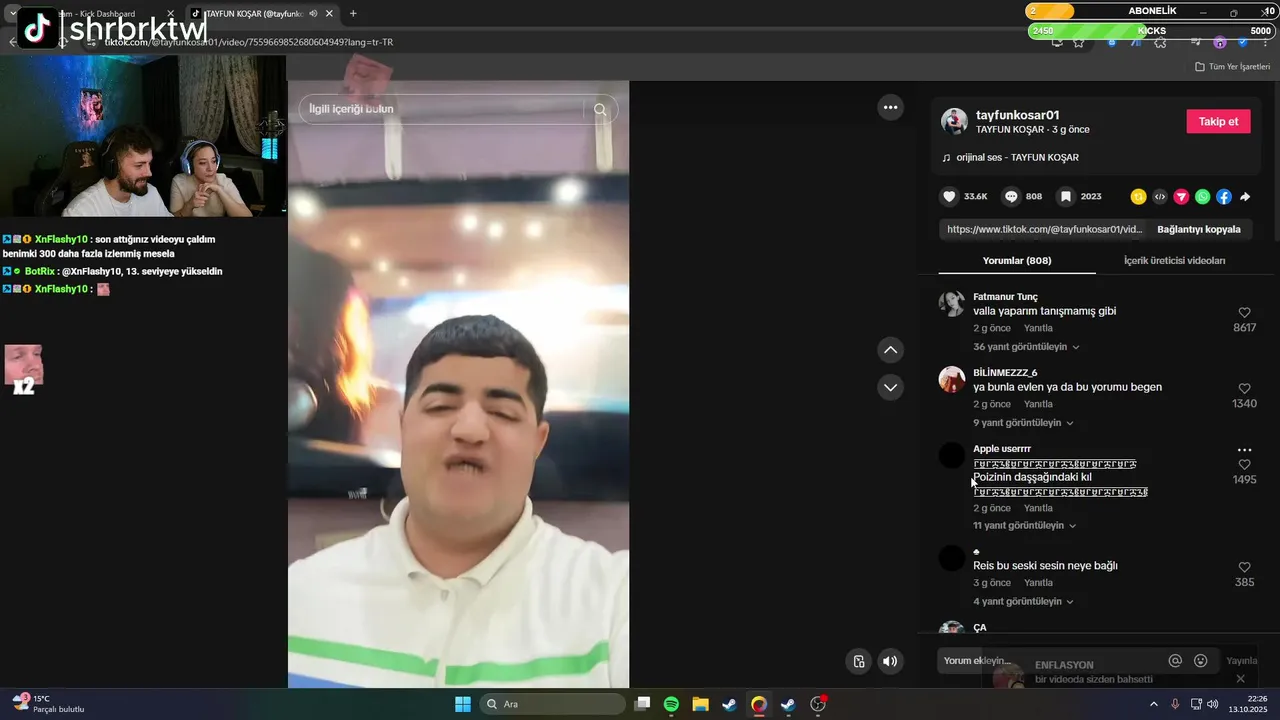Open Tüm Yer İşaretleri bookmarks folder
This screenshot has height=720, width=1280.
pyautogui.click(x=1232, y=67)
